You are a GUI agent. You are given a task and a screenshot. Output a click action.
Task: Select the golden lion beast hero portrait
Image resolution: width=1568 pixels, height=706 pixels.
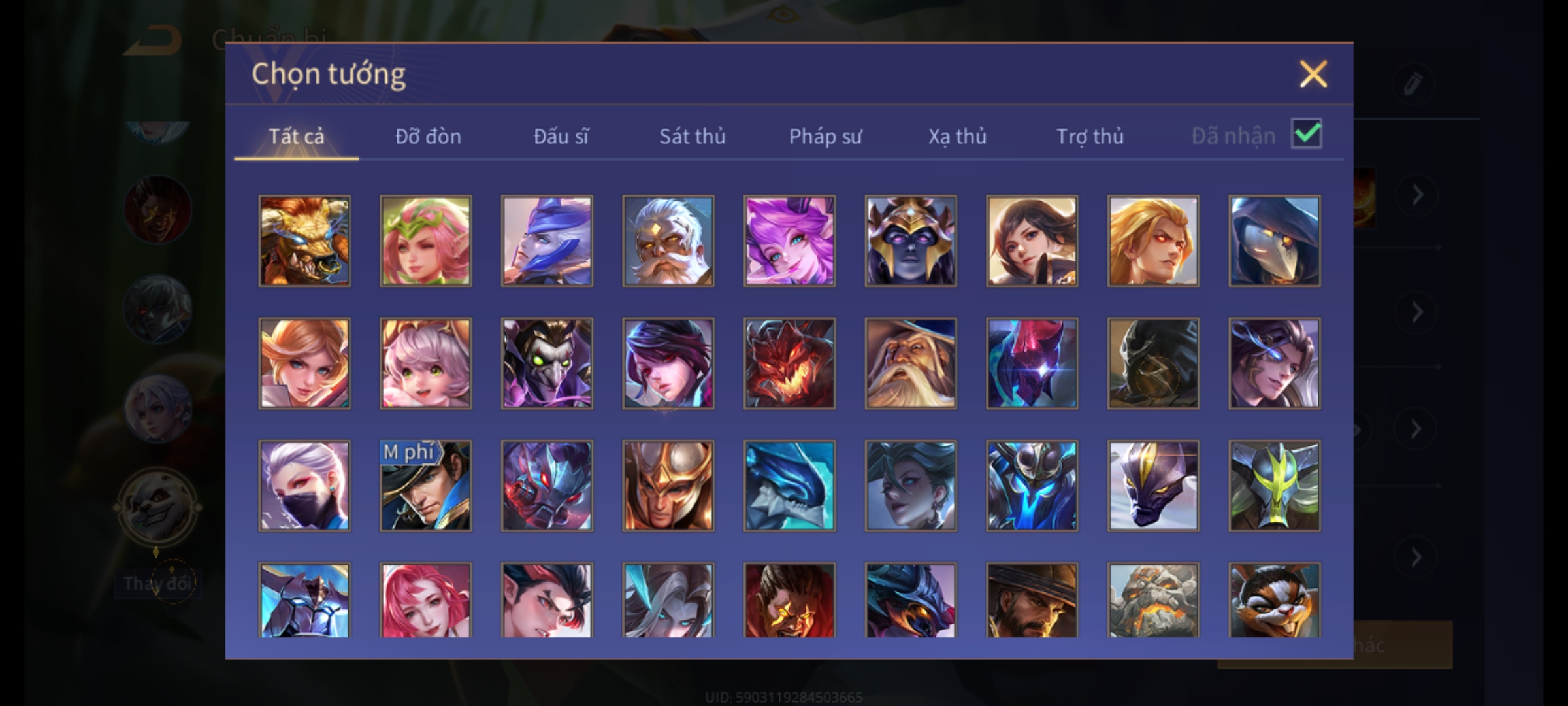(x=304, y=241)
